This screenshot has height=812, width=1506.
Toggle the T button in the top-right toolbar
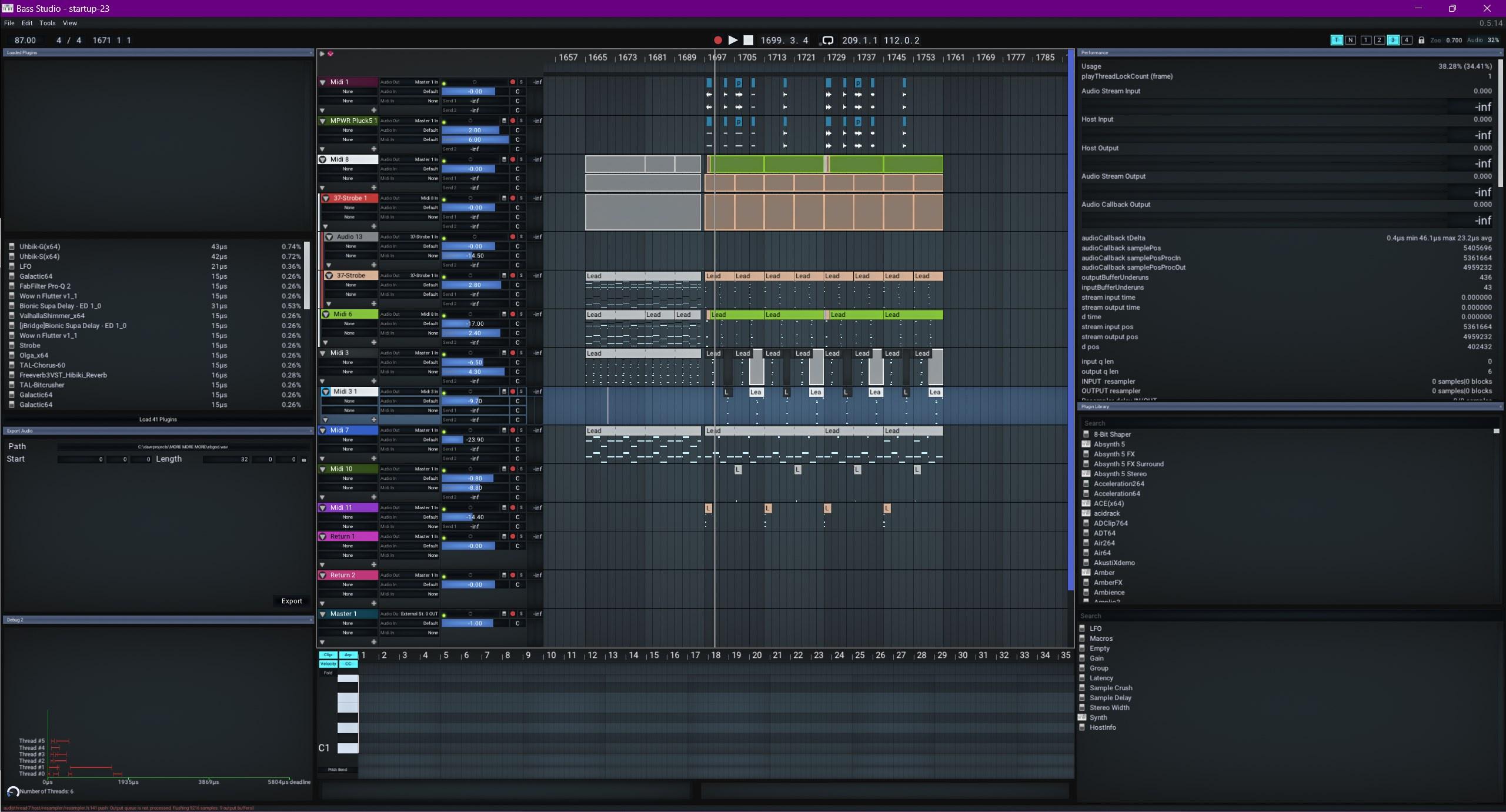pyautogui.click(x=1337, y=40)
